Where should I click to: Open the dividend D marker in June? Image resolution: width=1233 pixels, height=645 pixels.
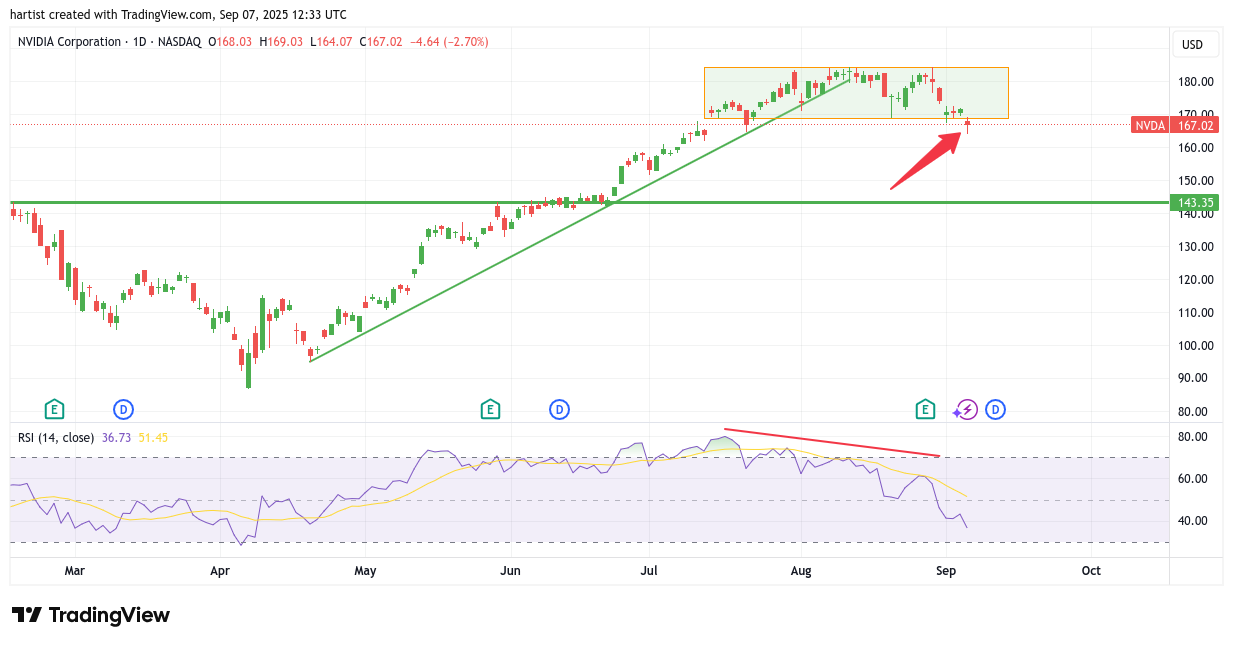559,409
